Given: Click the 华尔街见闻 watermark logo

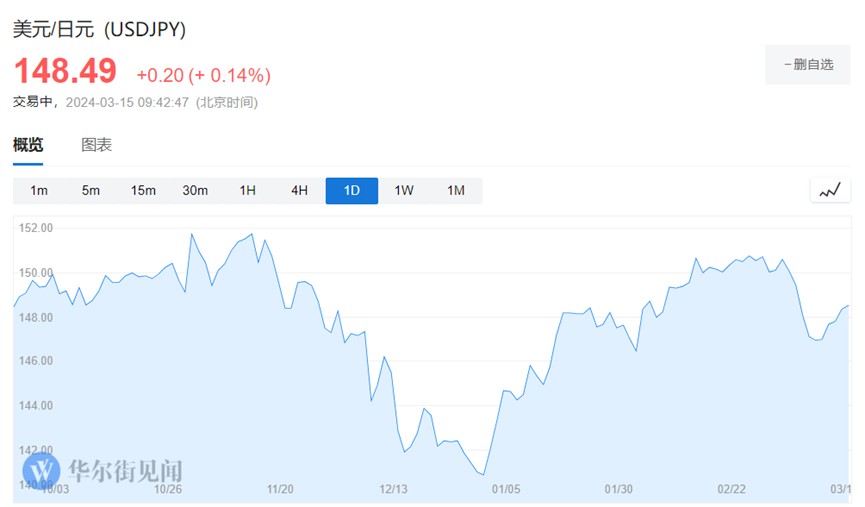Looking at the screenshot, I should (104, 471).
